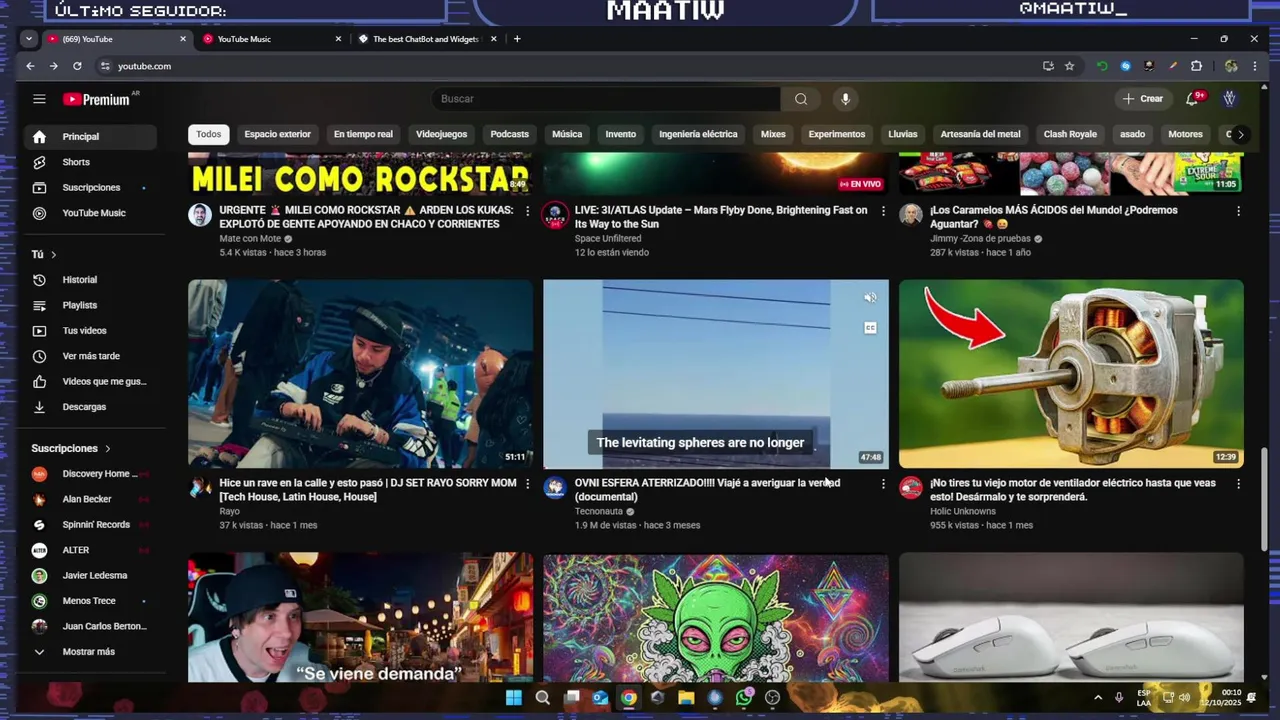Open the liked videos sidebar entry
This screenshot has height=720, width=1280.
91,382
